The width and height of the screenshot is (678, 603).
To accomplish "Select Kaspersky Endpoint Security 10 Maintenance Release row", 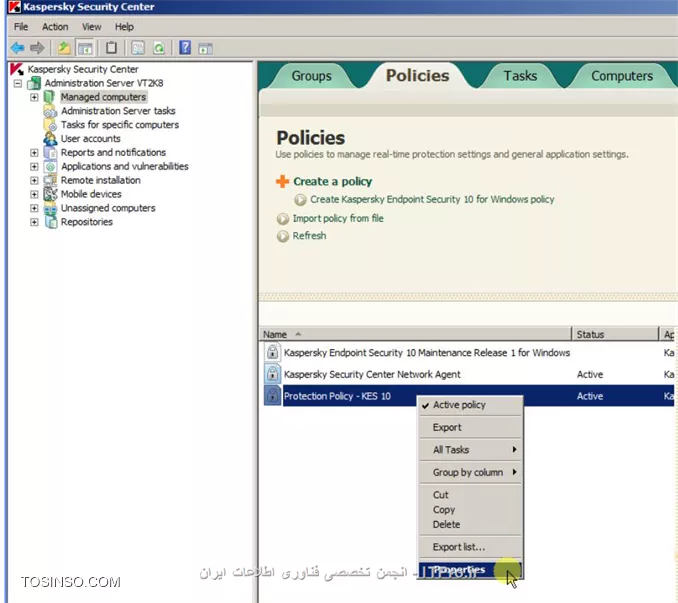I will [469, 352].
